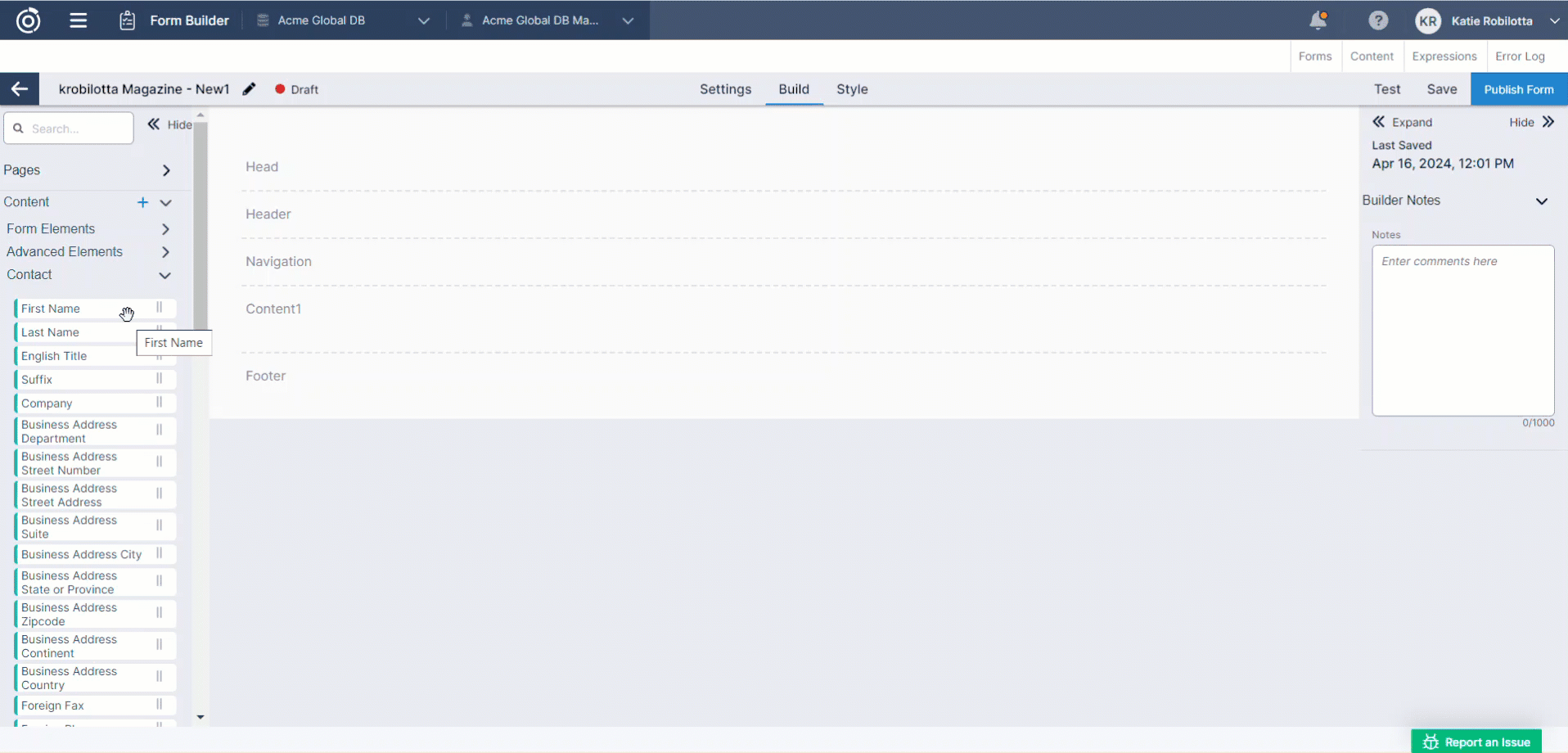Screen dimensions: 1568x753
Task: Open the notifications bell
Action: pyautogui.click(x=1318, y=20)
